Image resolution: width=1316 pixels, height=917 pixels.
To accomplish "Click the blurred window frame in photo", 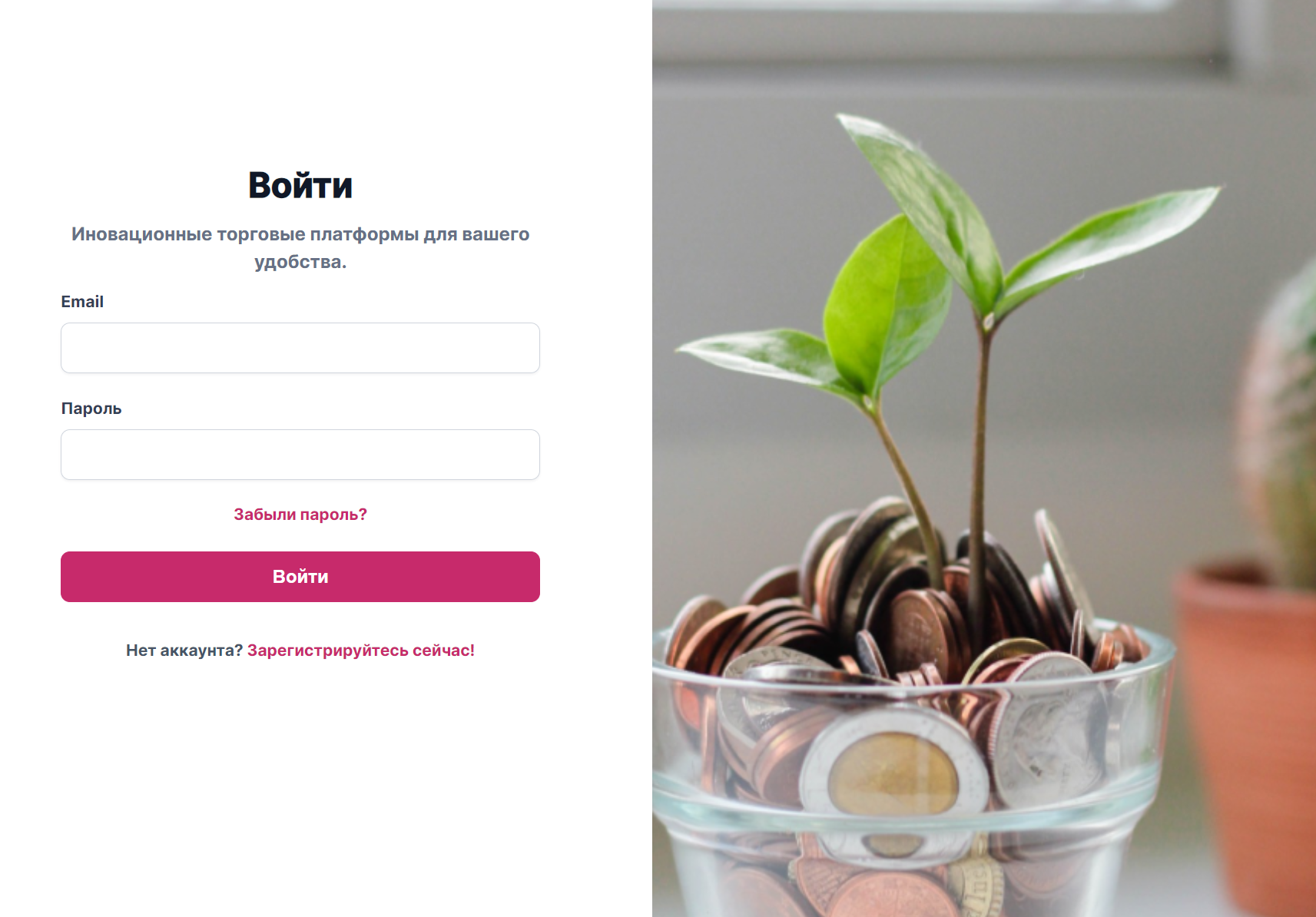I will 983,35.
